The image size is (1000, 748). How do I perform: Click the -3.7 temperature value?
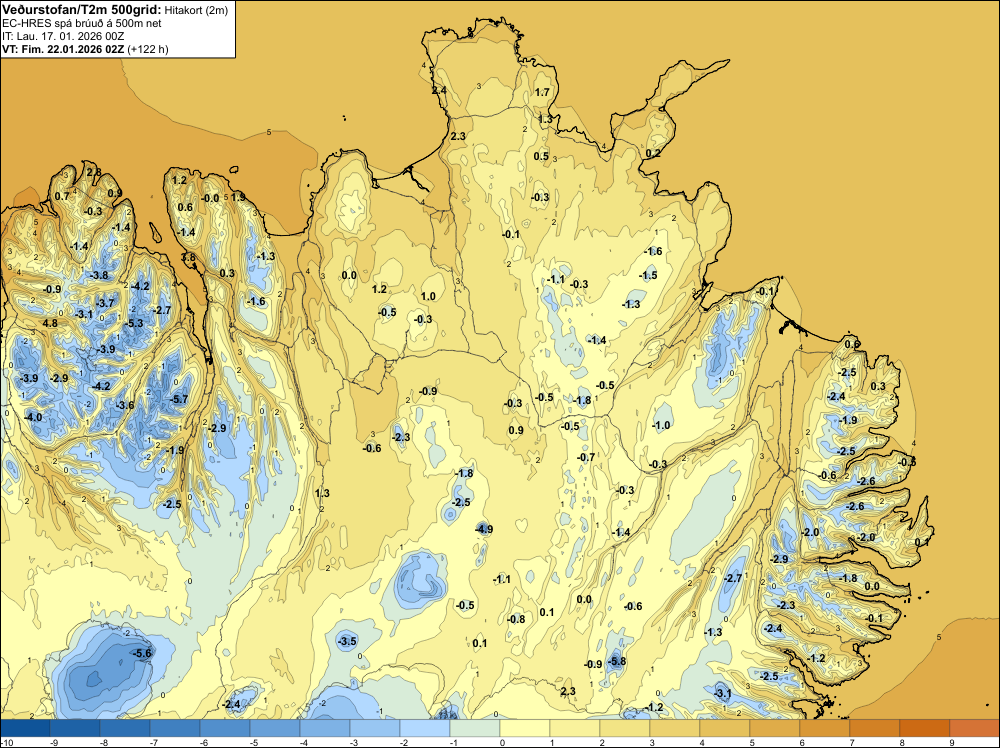tap(105, 303)
